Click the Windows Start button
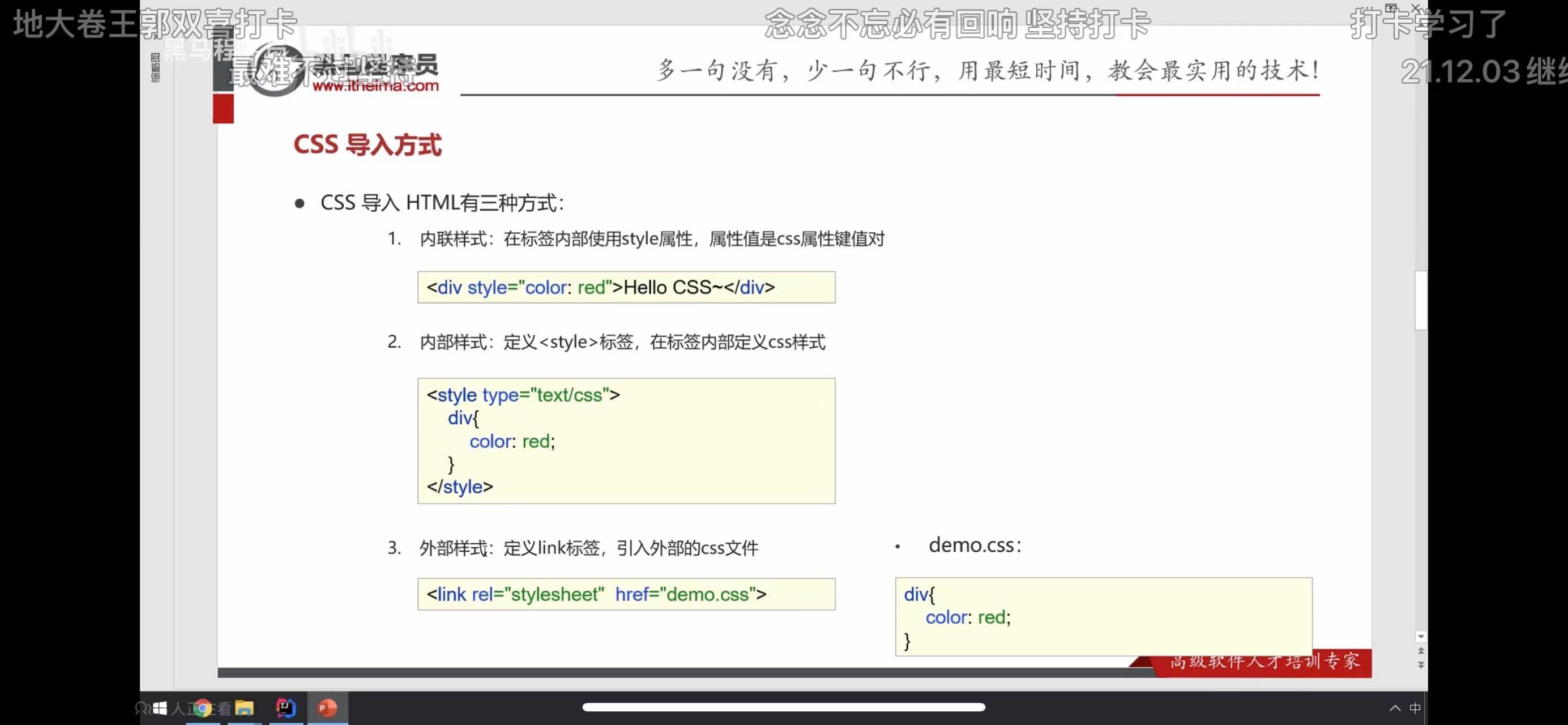1568x725 pixels. pos(160,708)
